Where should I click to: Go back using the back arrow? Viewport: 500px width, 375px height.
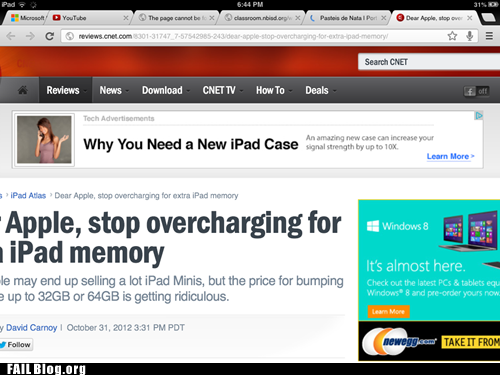[x=11, y=36]
